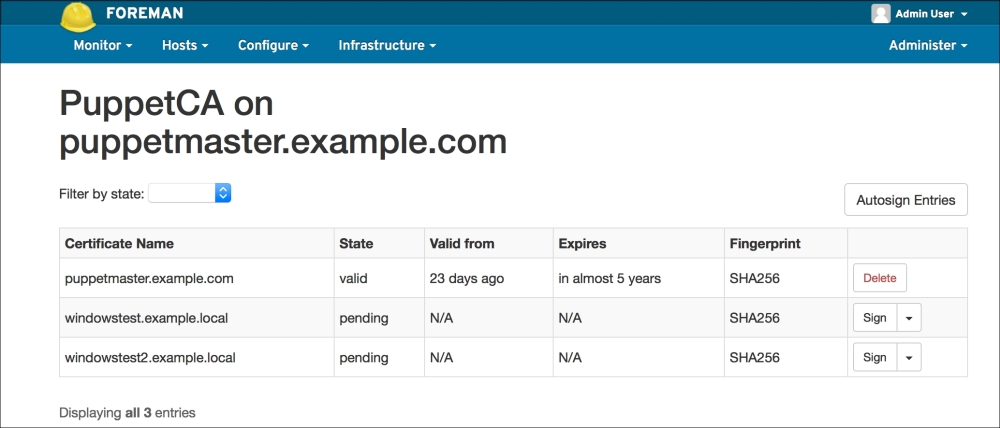Click the Autosign Entries button
The width and height of the screenshot is (1000, 428).
(x=905, y=200)
